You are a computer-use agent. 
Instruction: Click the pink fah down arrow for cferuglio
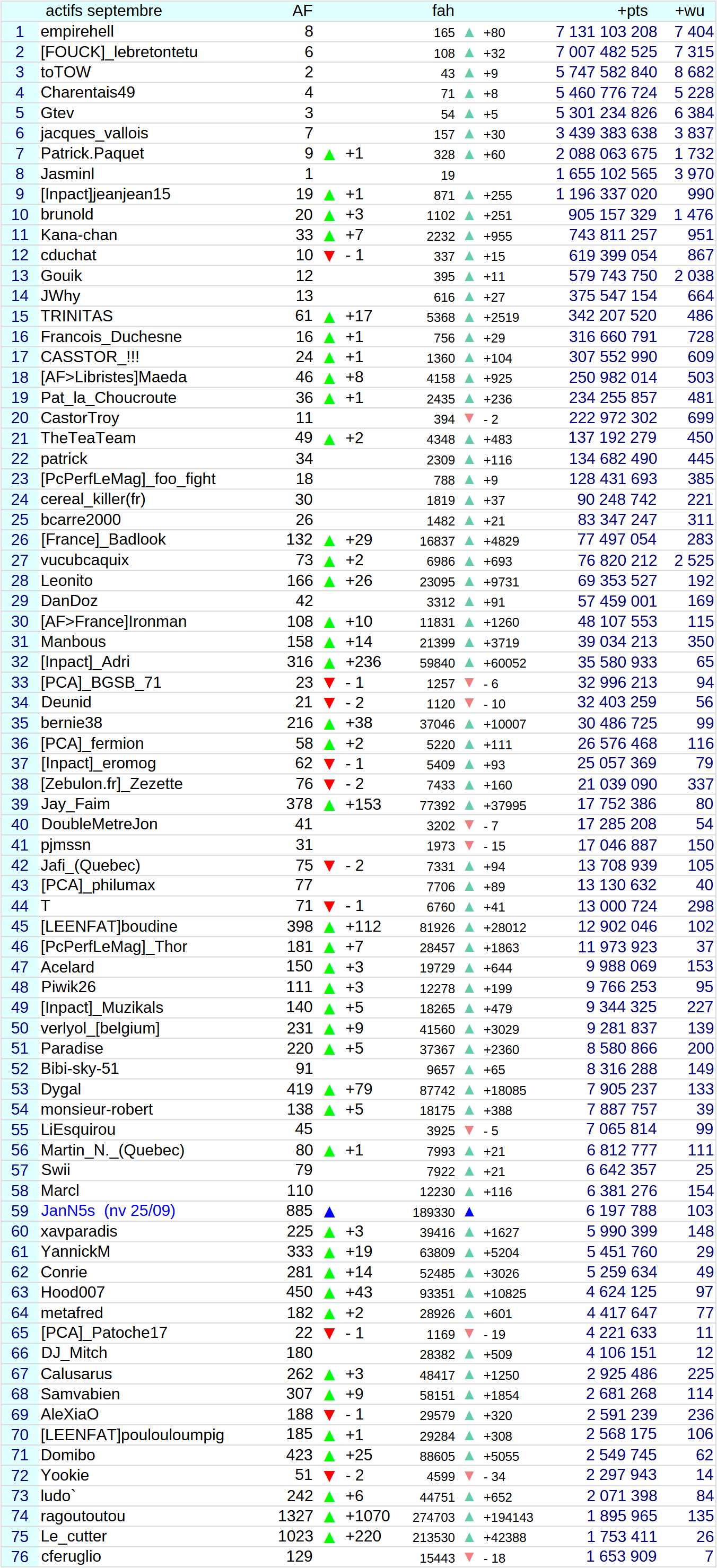[469, 1557]
